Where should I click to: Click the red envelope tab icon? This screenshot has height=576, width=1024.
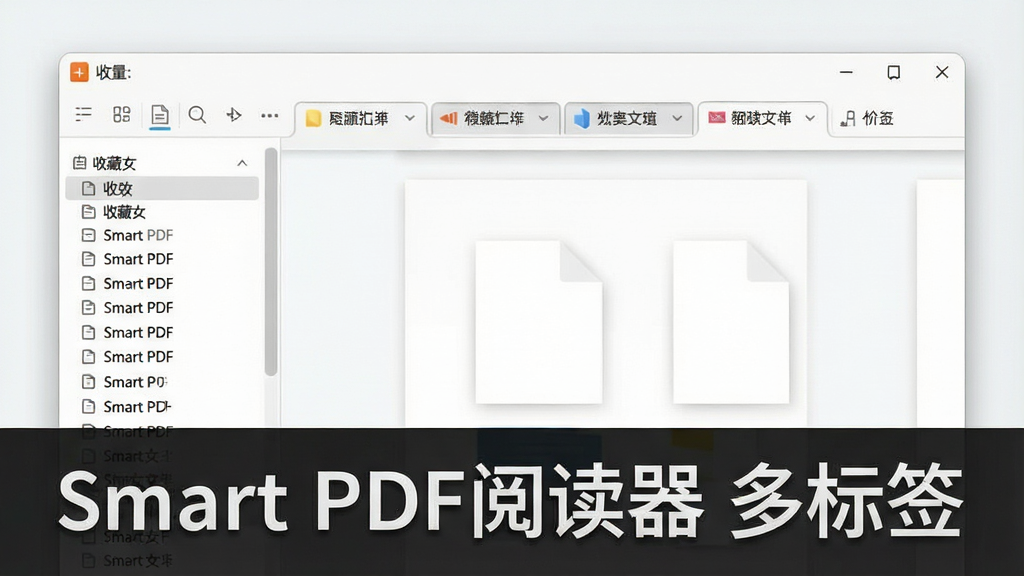click(717, 118)
